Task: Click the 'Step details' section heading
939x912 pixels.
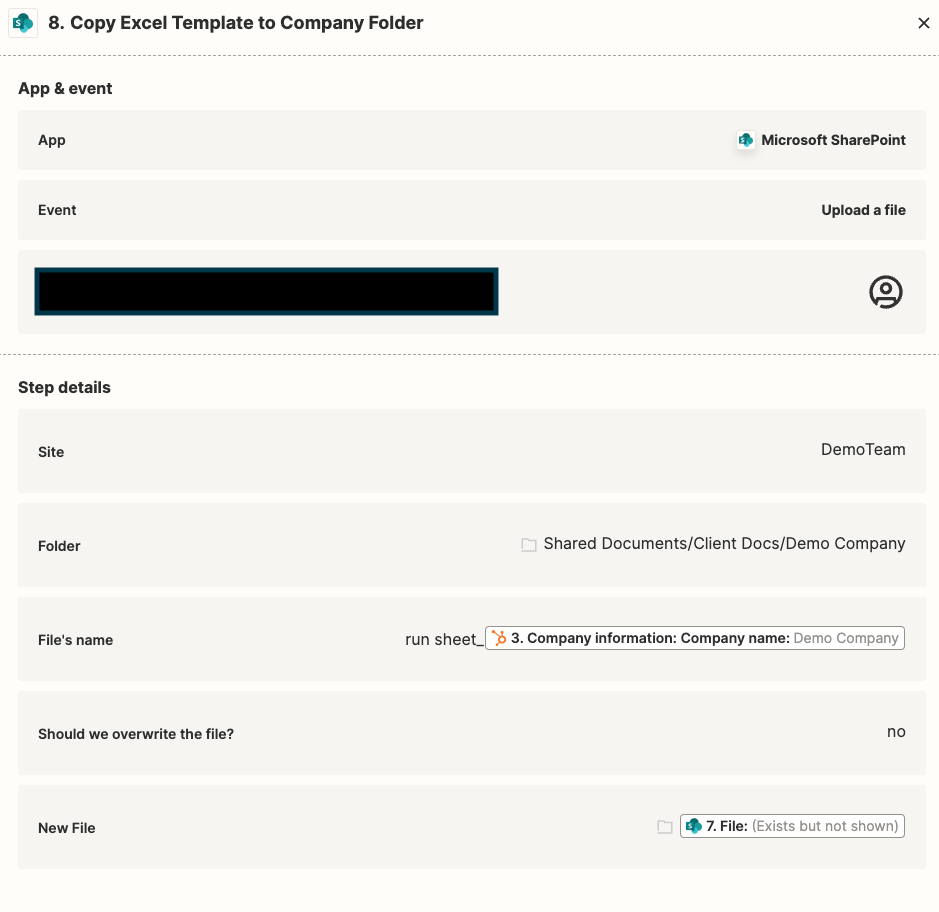Action: 65,387
